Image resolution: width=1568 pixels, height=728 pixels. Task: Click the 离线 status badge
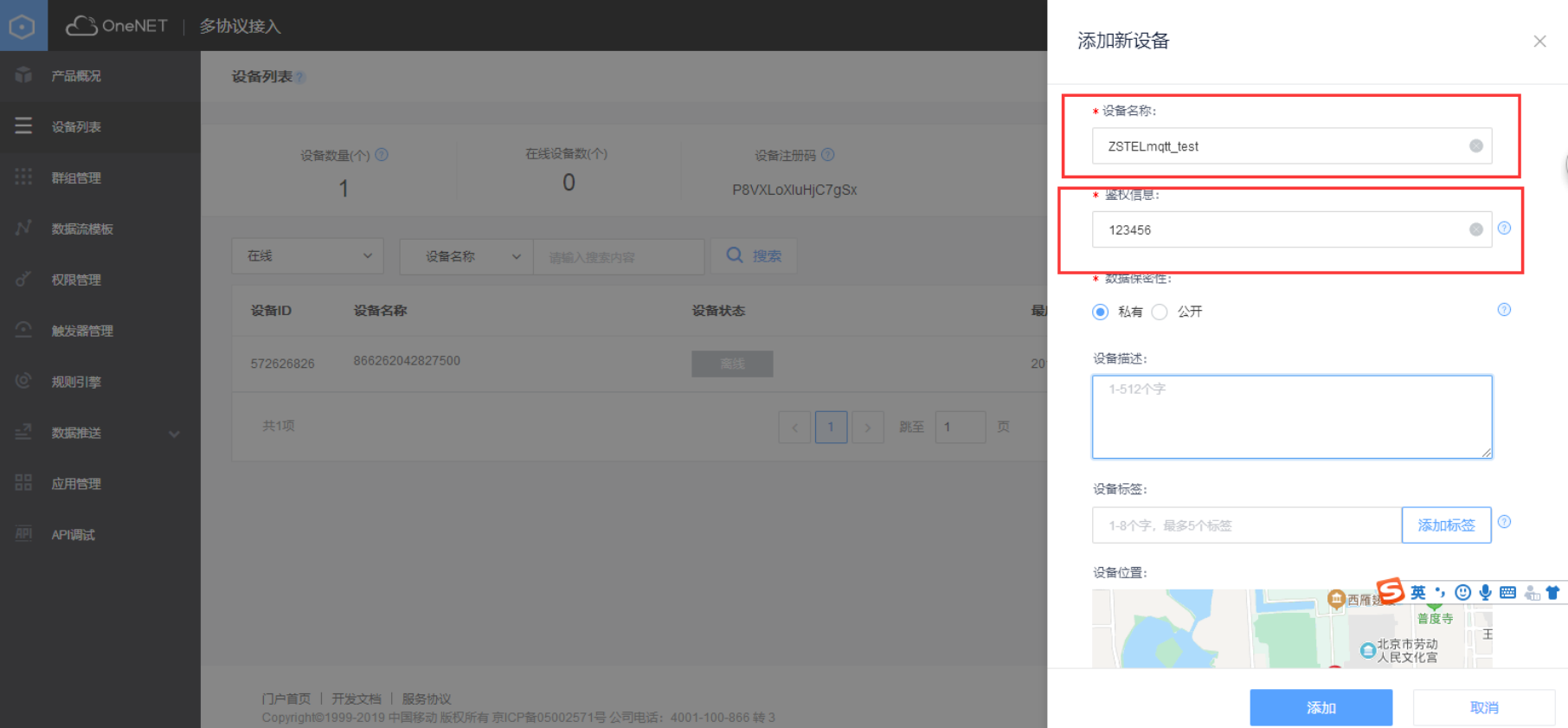click(732, 364)
